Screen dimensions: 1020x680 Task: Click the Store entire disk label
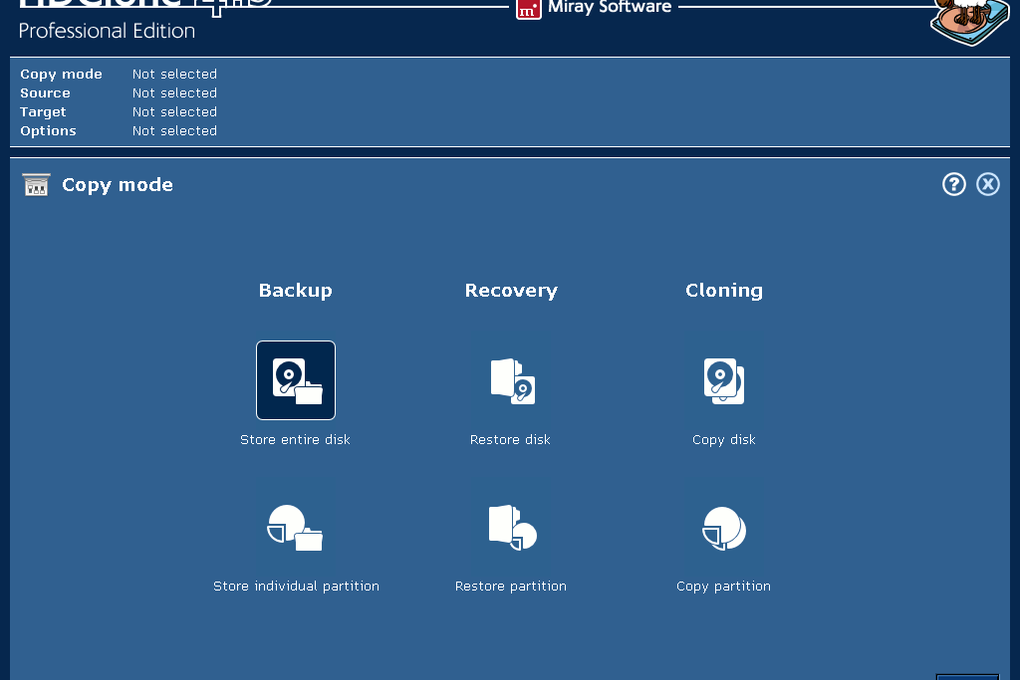click(x=295, y=440)
